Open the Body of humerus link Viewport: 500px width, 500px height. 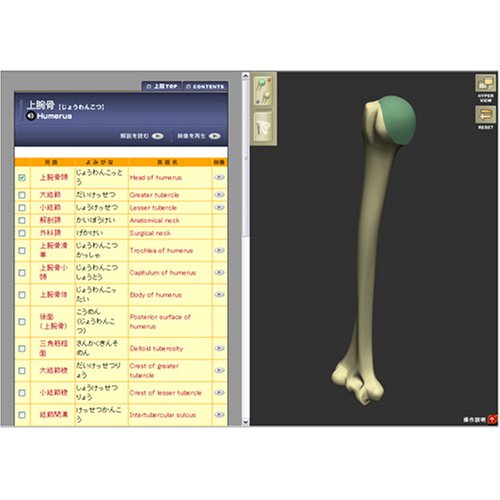[x=156, y=295]
